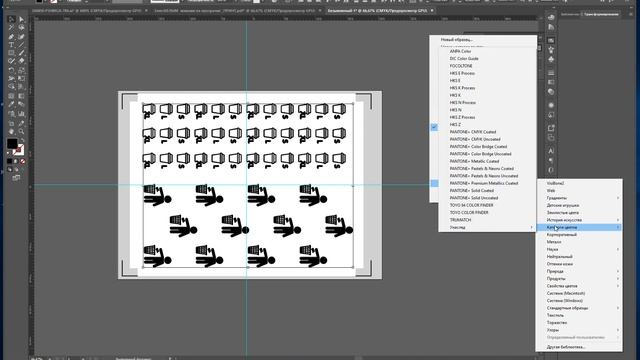The image size is (640, 360).
Task: Select the Selection tool (black arrow)
Action: point(11,19)
